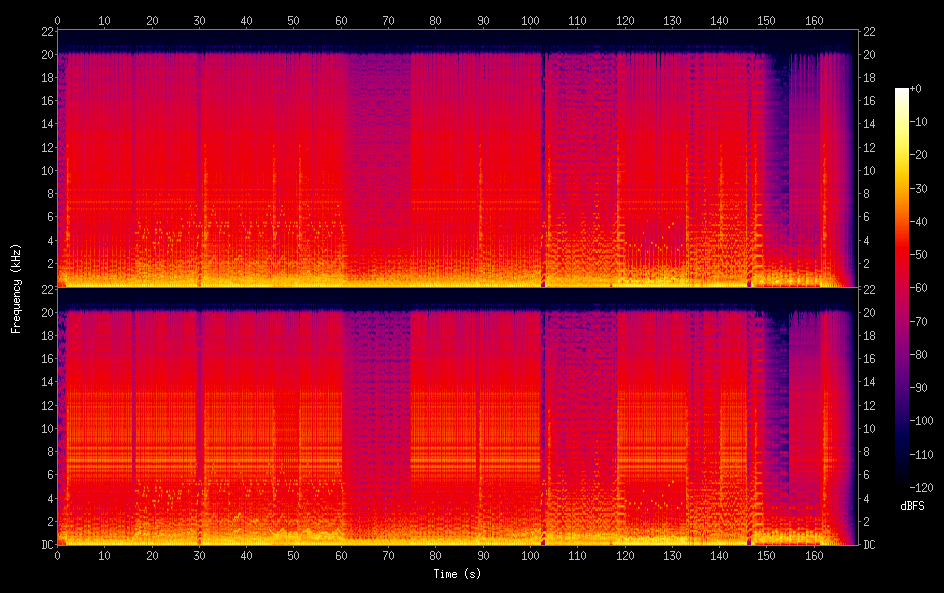Image resolution: width=944 pixels, height=593 pixels.
Task: Click the dBFS label below the color scale
Action: point(912,507)
